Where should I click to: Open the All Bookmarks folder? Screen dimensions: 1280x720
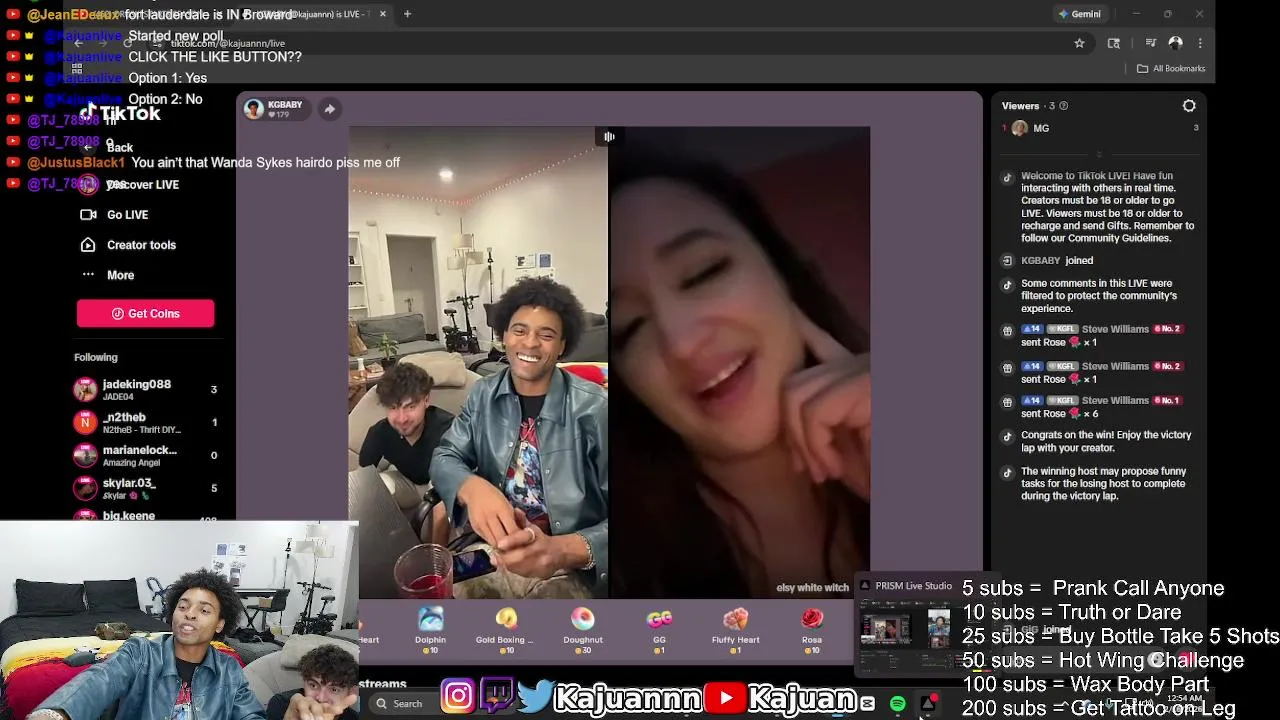click(x=1171, y=68)
